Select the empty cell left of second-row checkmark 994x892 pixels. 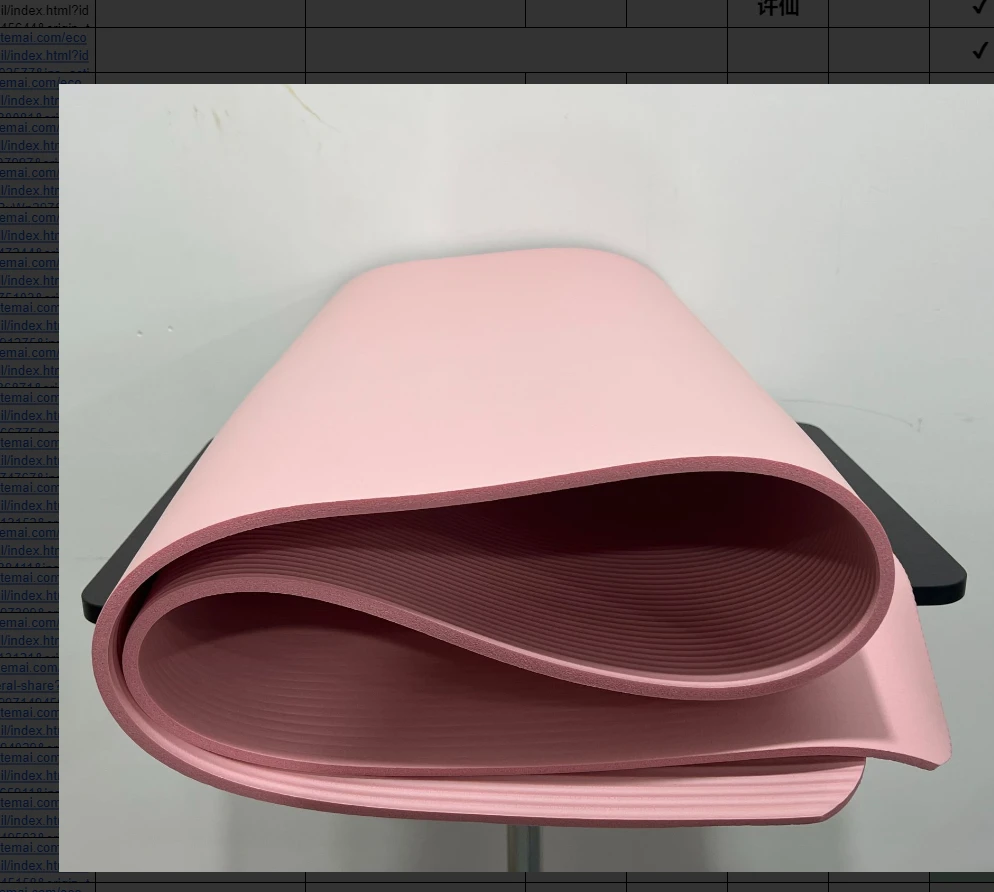point(878,50)
